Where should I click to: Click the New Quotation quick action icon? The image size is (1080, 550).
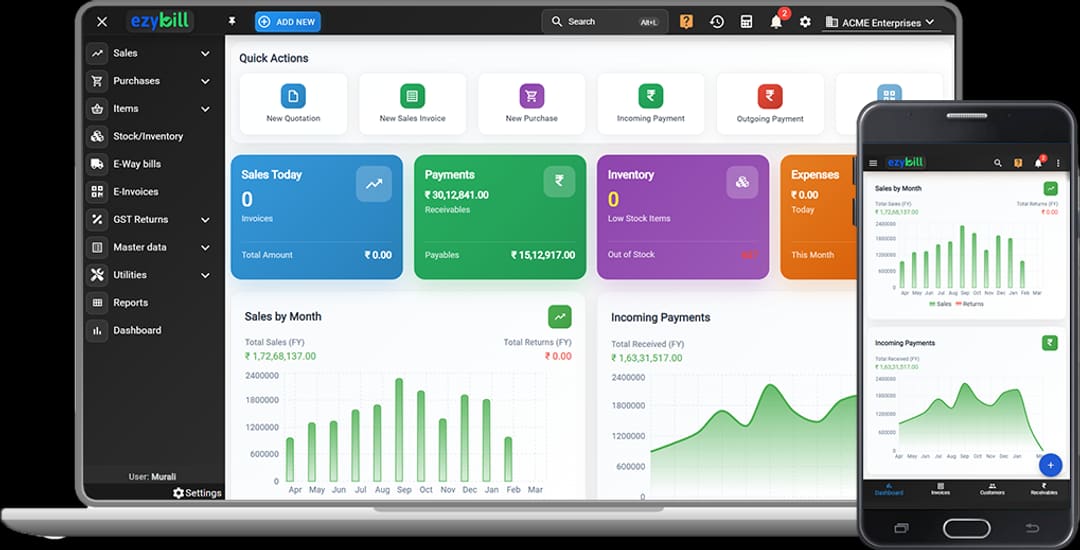(293, 97)
